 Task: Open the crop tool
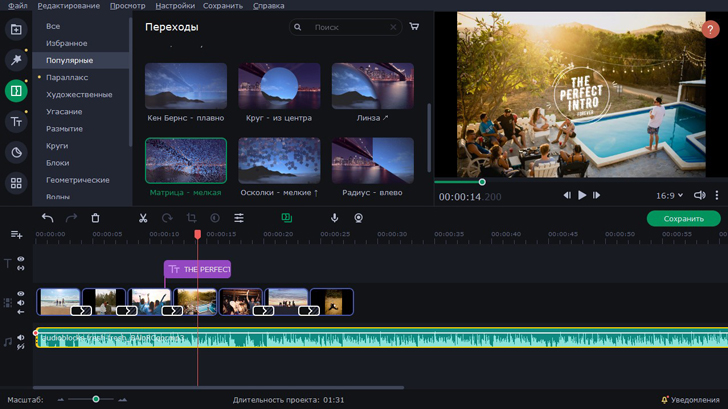[x=191, y=218]
